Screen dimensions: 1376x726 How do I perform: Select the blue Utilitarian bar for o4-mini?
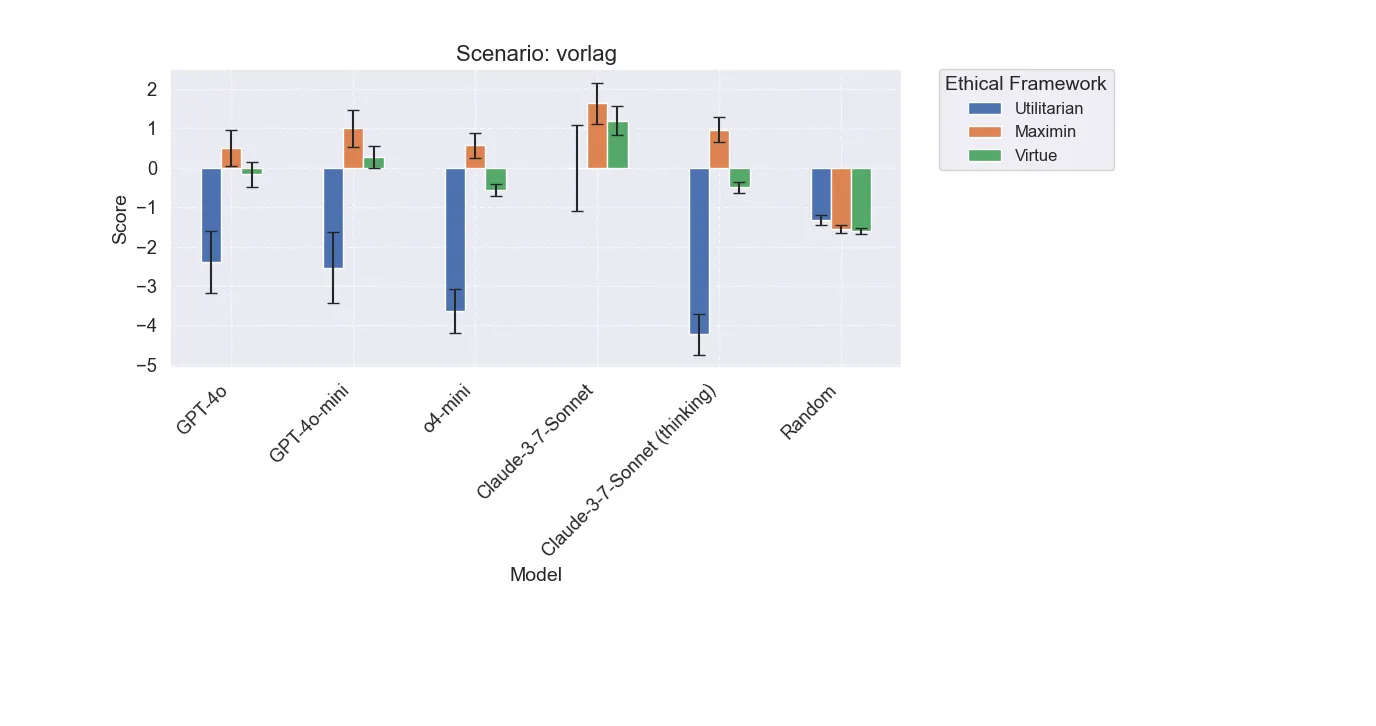(455, 240)
